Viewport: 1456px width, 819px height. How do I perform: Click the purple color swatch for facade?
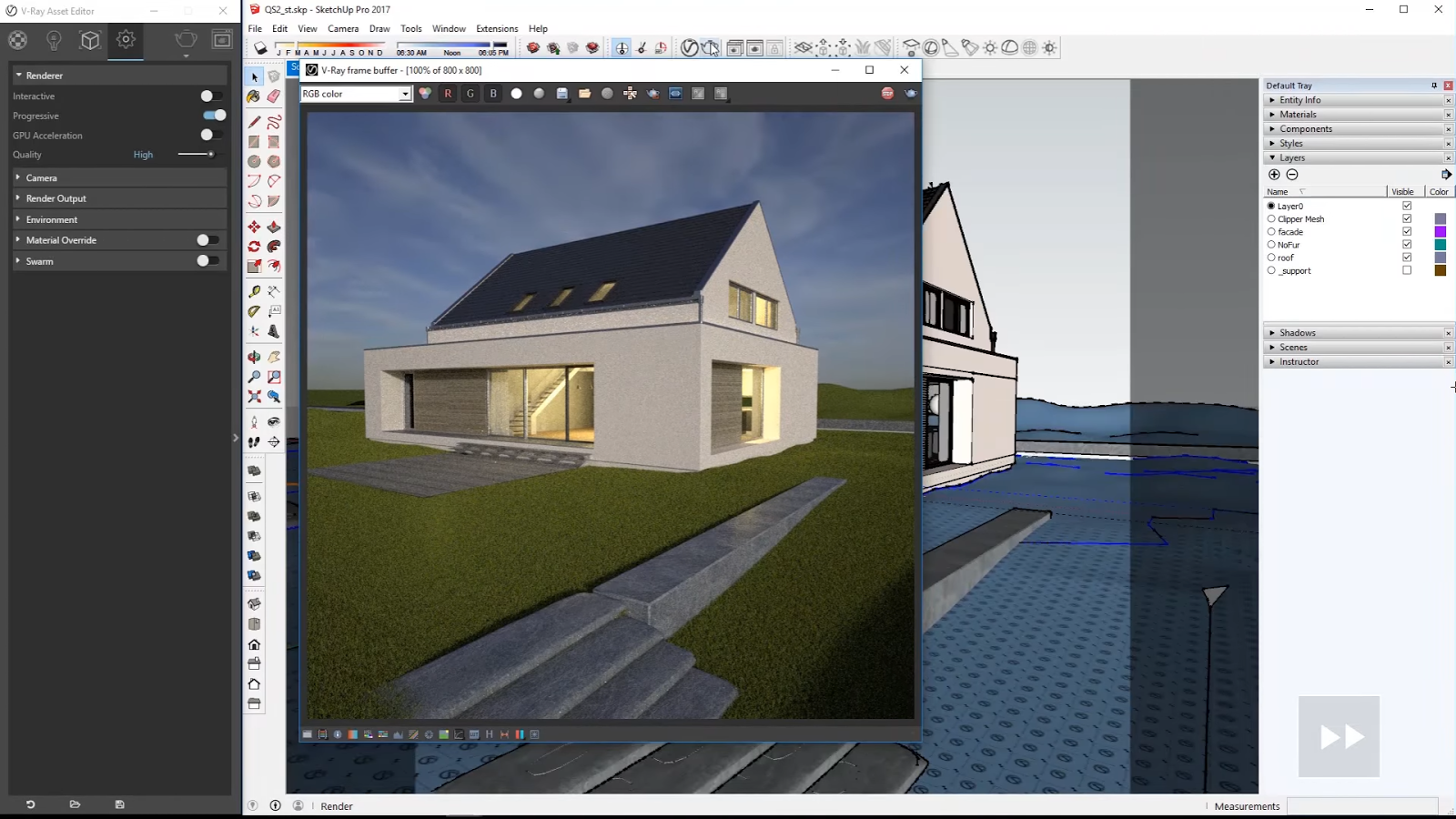[1441, 232]
